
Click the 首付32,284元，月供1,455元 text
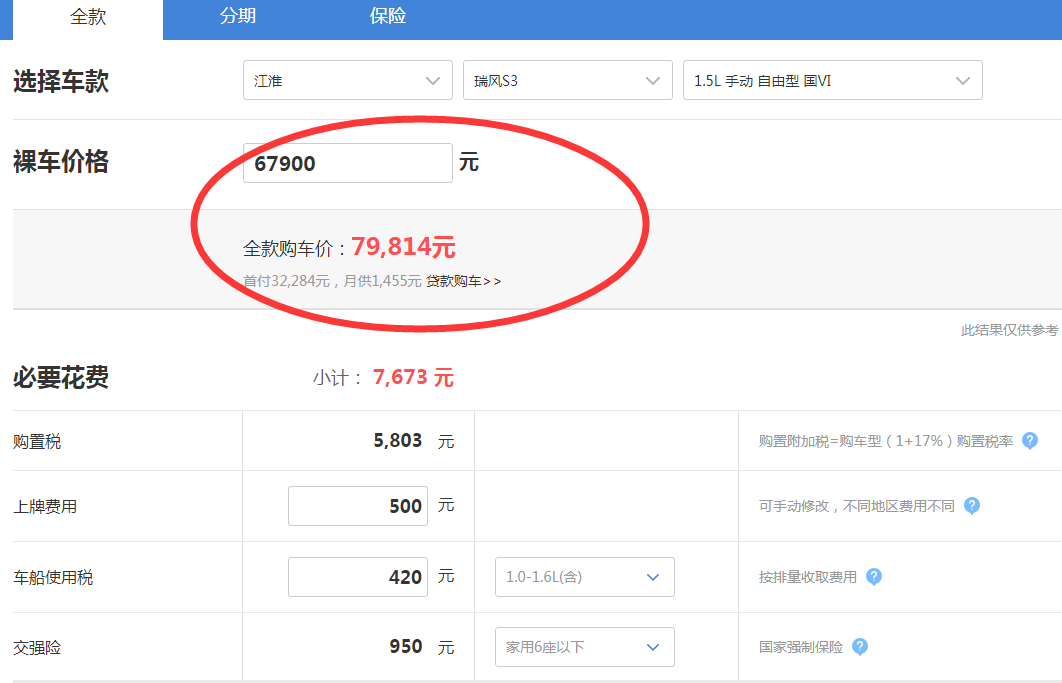(332, 281)
